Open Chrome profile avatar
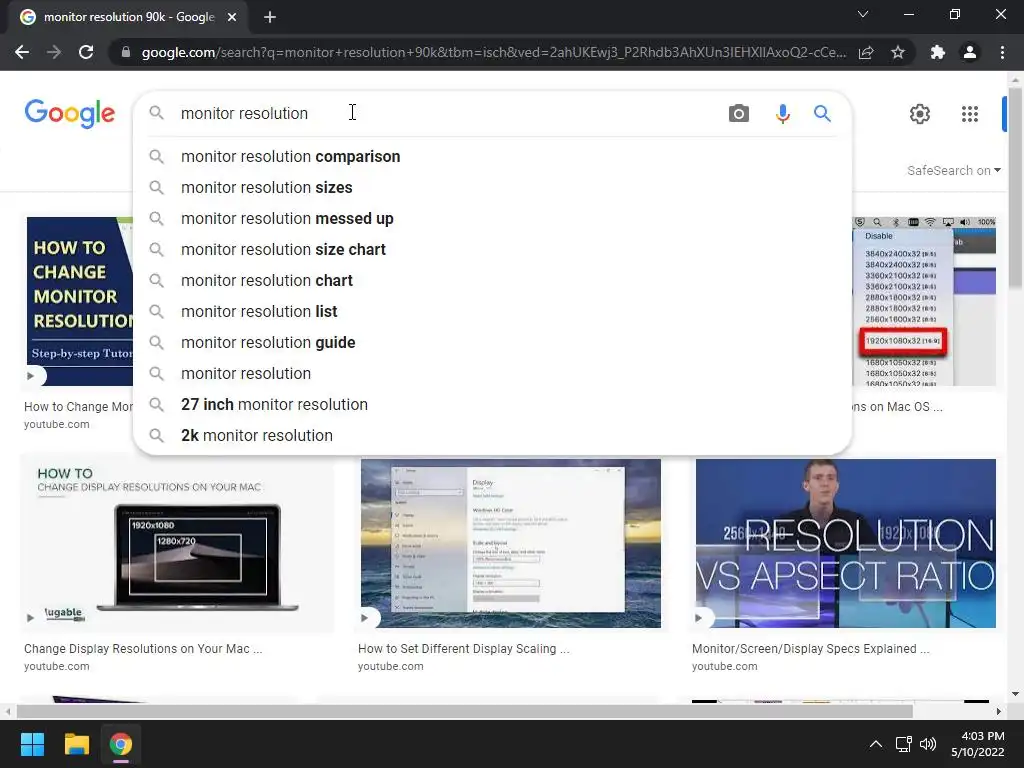The image size is (1024, 768). [970, 52]
